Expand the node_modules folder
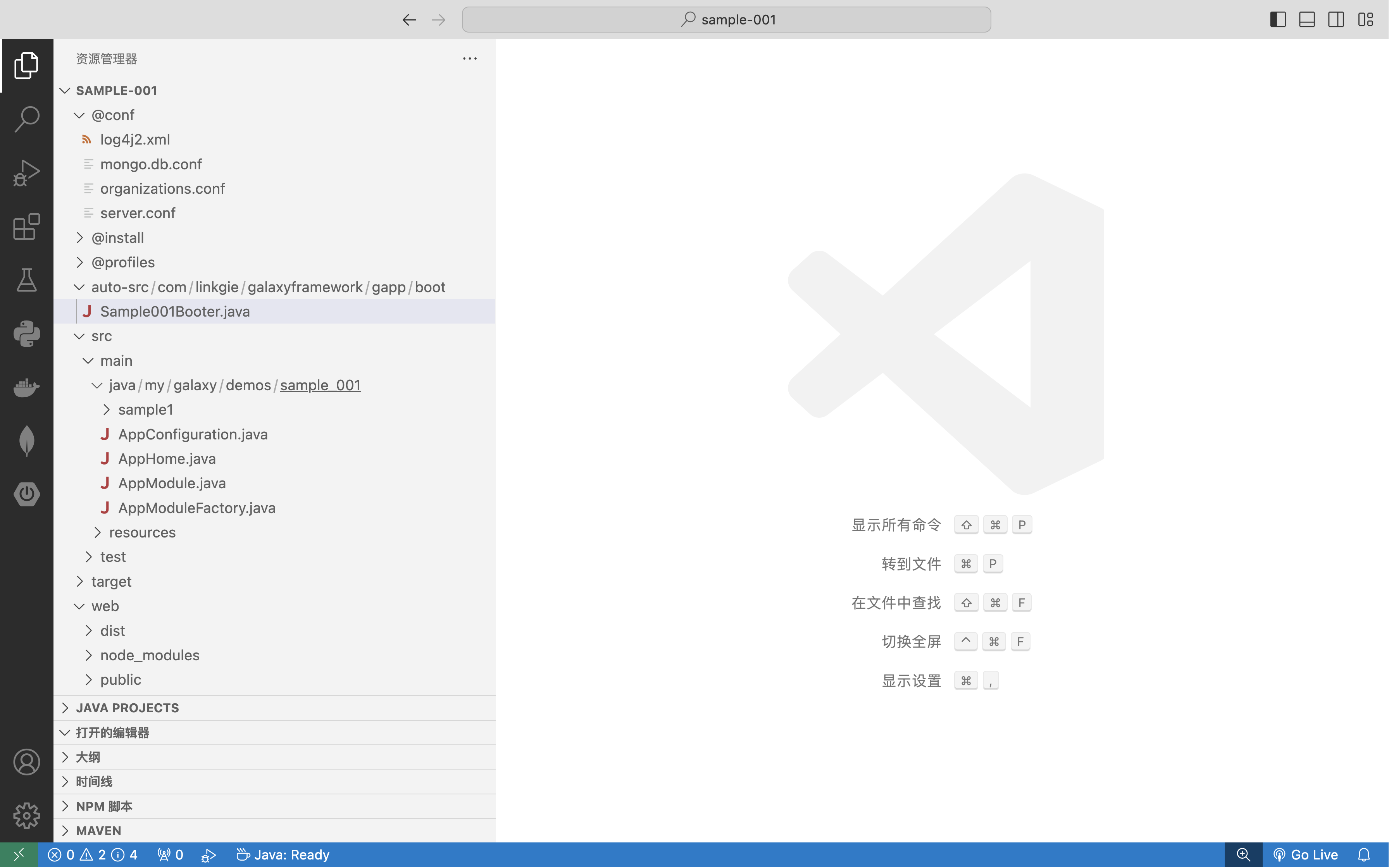 tap(274, 656)
